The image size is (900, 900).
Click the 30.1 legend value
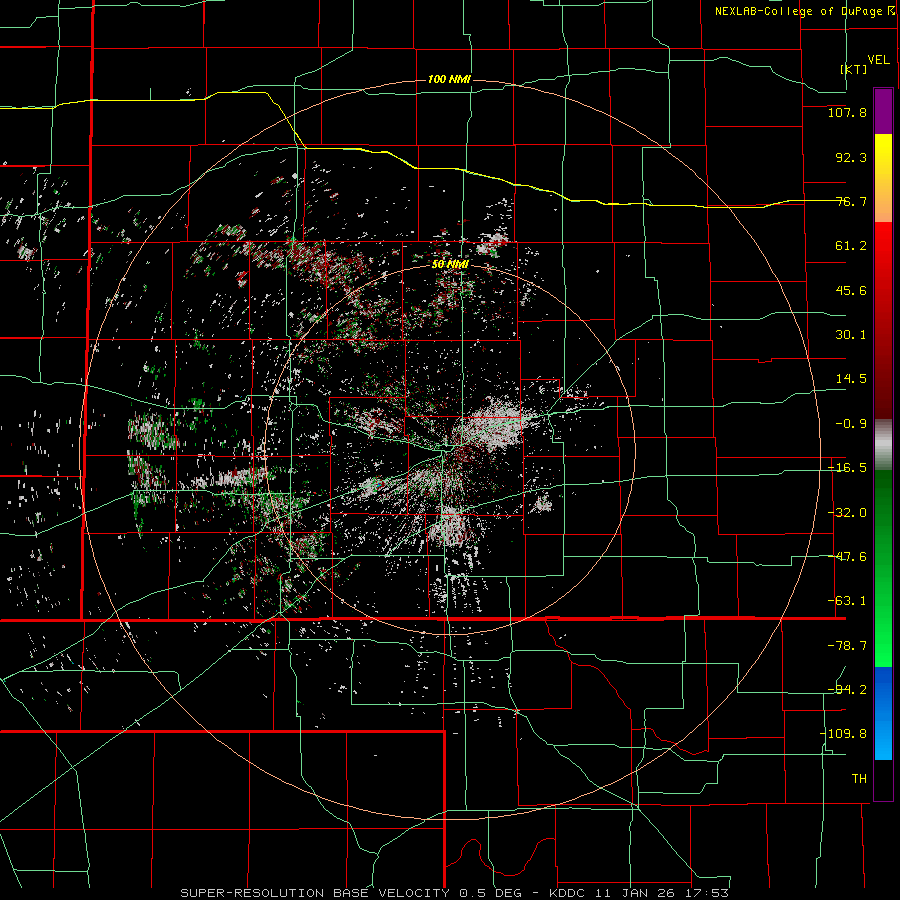(851, 335)
